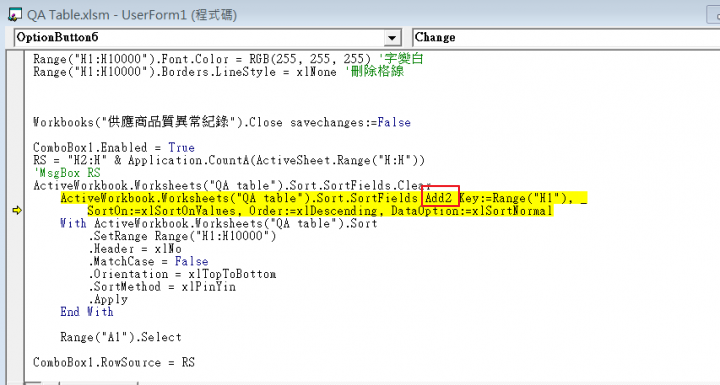Image resolution: width=720 pixels, height=385 pixels.
Task: Click the line 'MsgBox RS comment
Action: click(x=67, y=173)
